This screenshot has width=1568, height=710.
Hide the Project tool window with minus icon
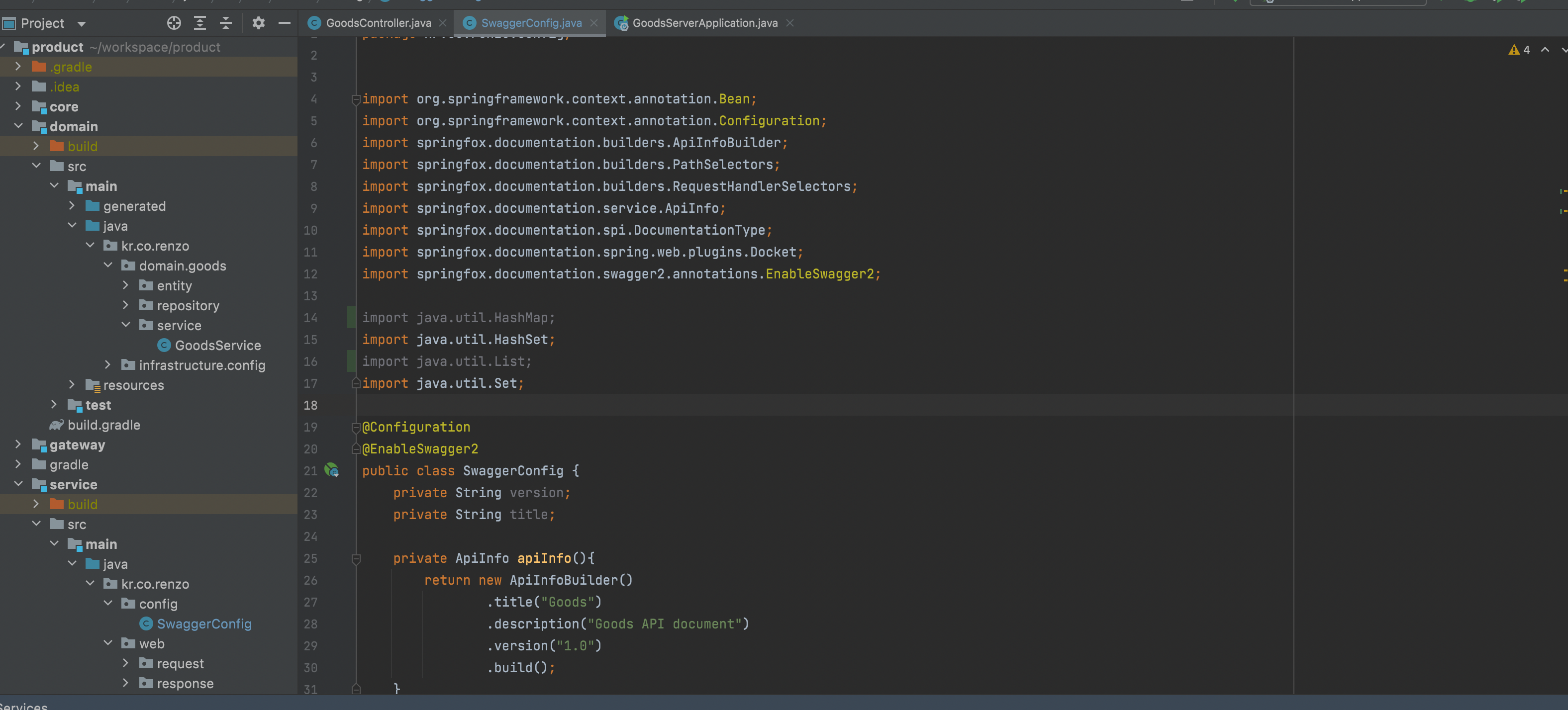tap(284, 23)
